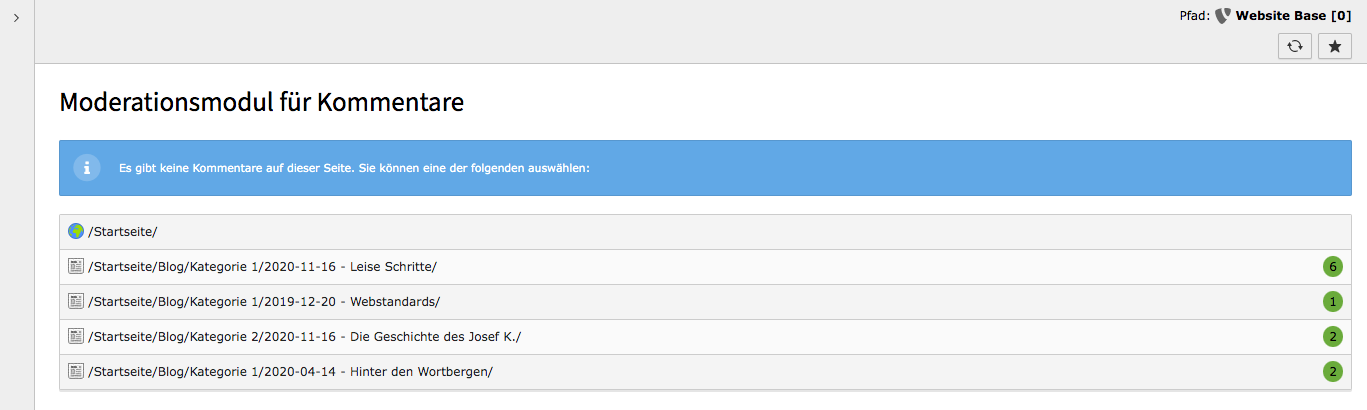Click the green badge showing 1 comment
The image size is (1367, 410).
(x=1332, y=302)
